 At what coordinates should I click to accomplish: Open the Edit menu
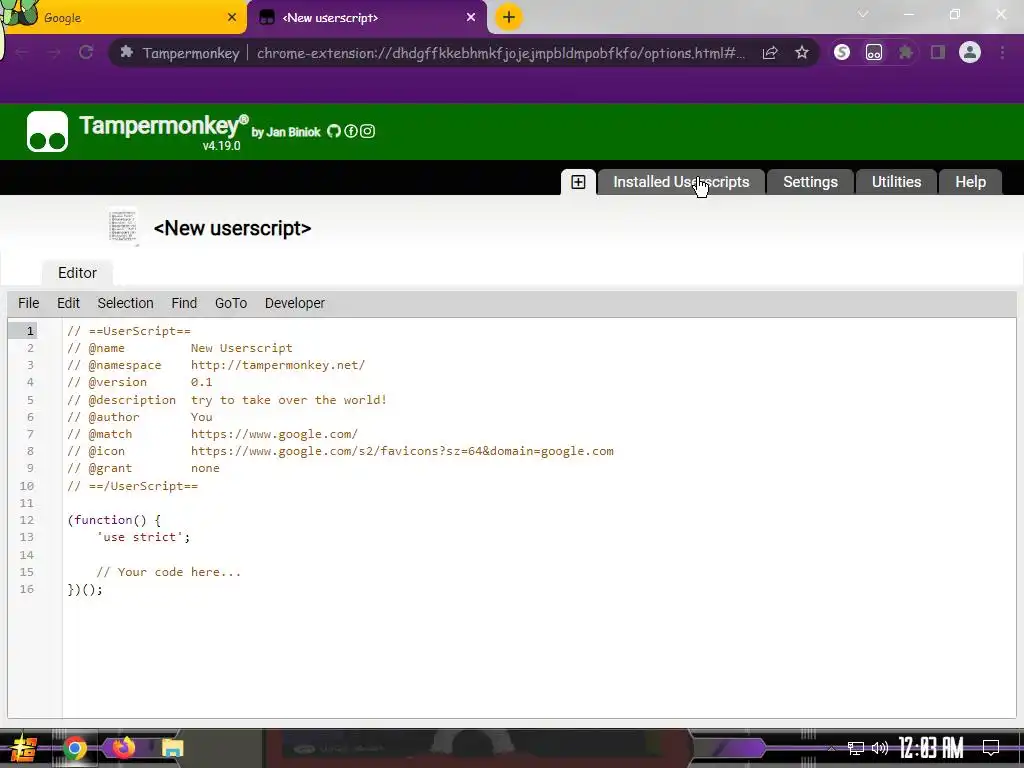pyautogui.click(x=69, y=304)
